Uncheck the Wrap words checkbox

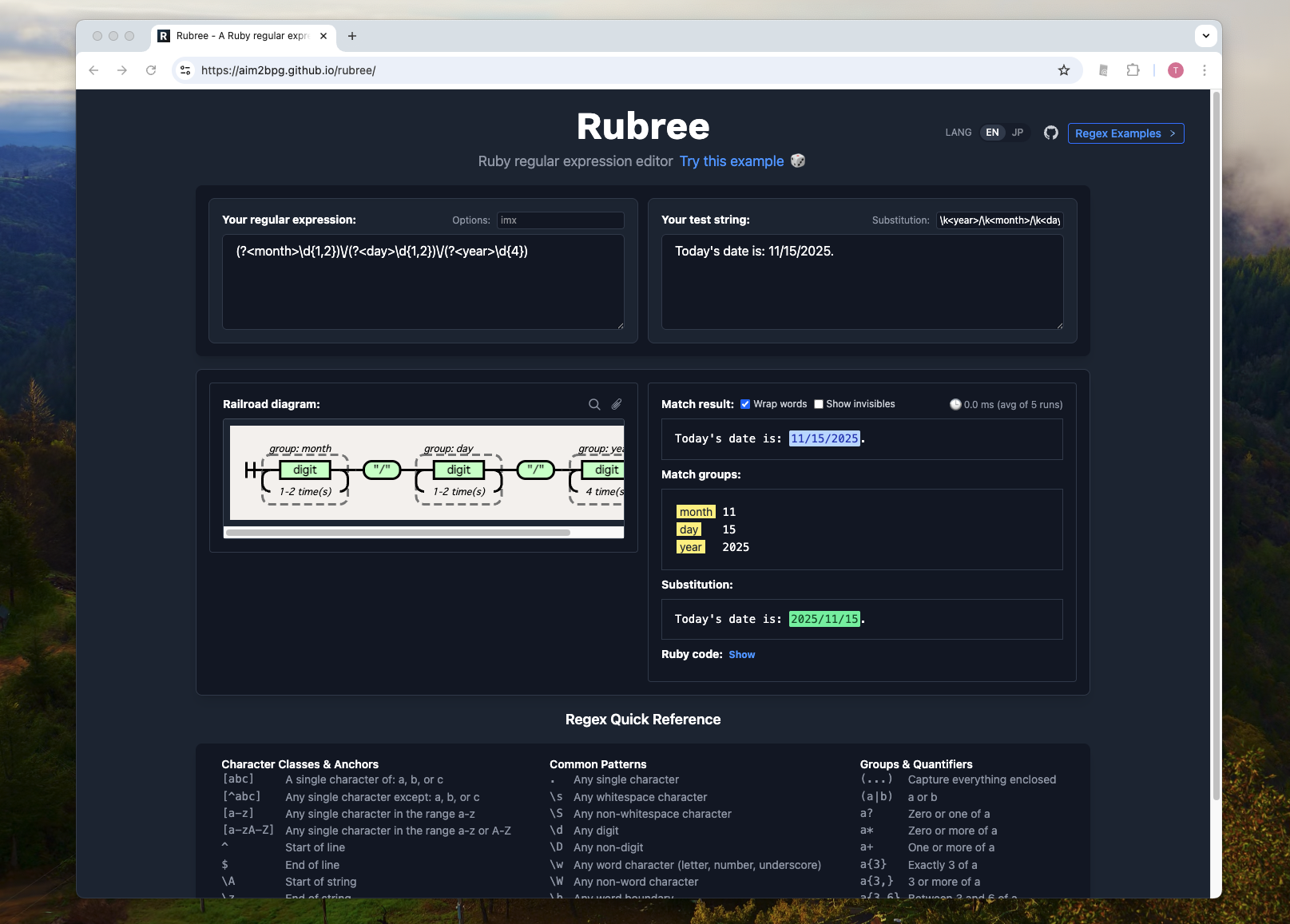coord(745,404)
